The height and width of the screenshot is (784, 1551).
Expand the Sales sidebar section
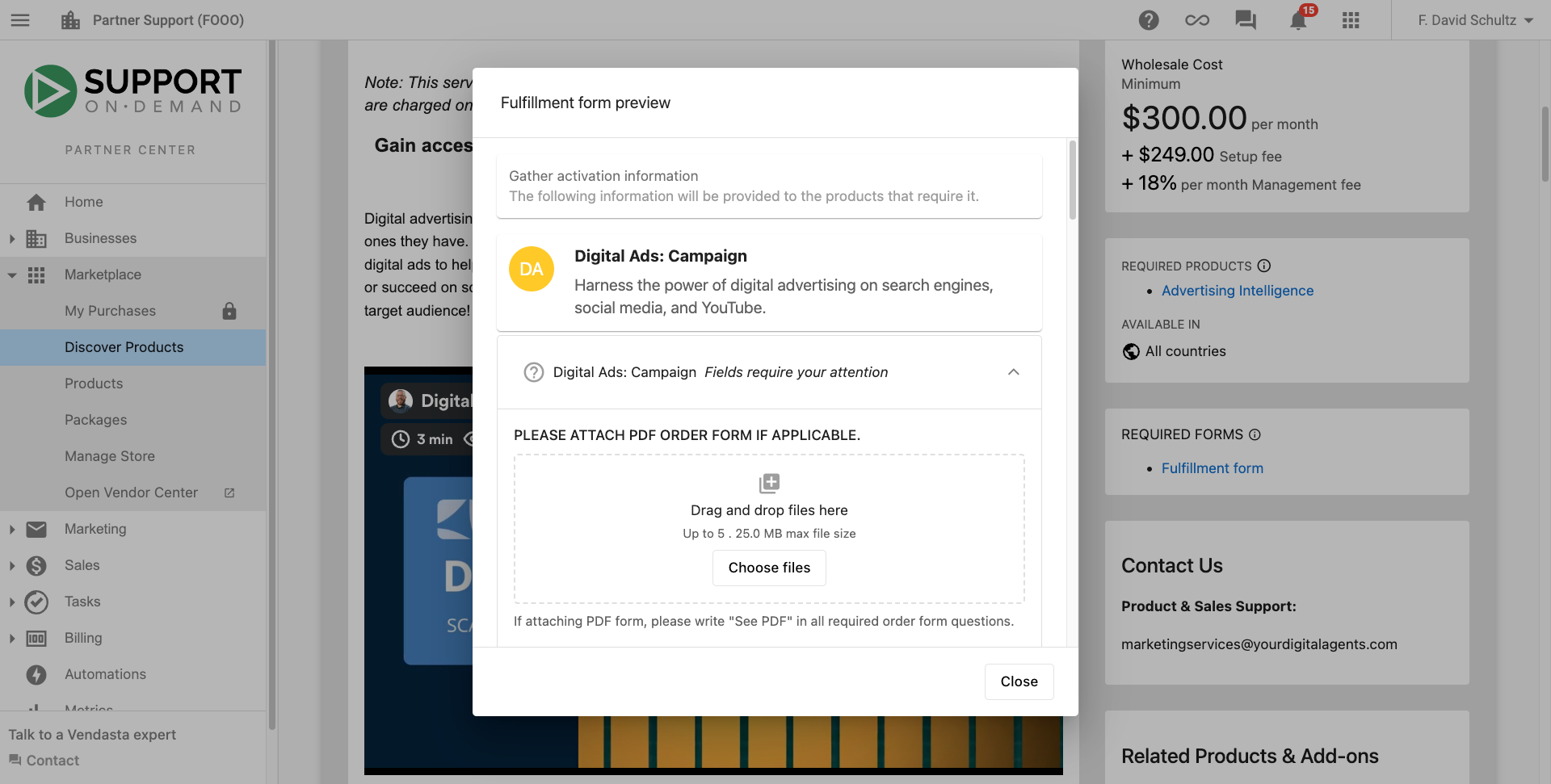coord(12,565)
